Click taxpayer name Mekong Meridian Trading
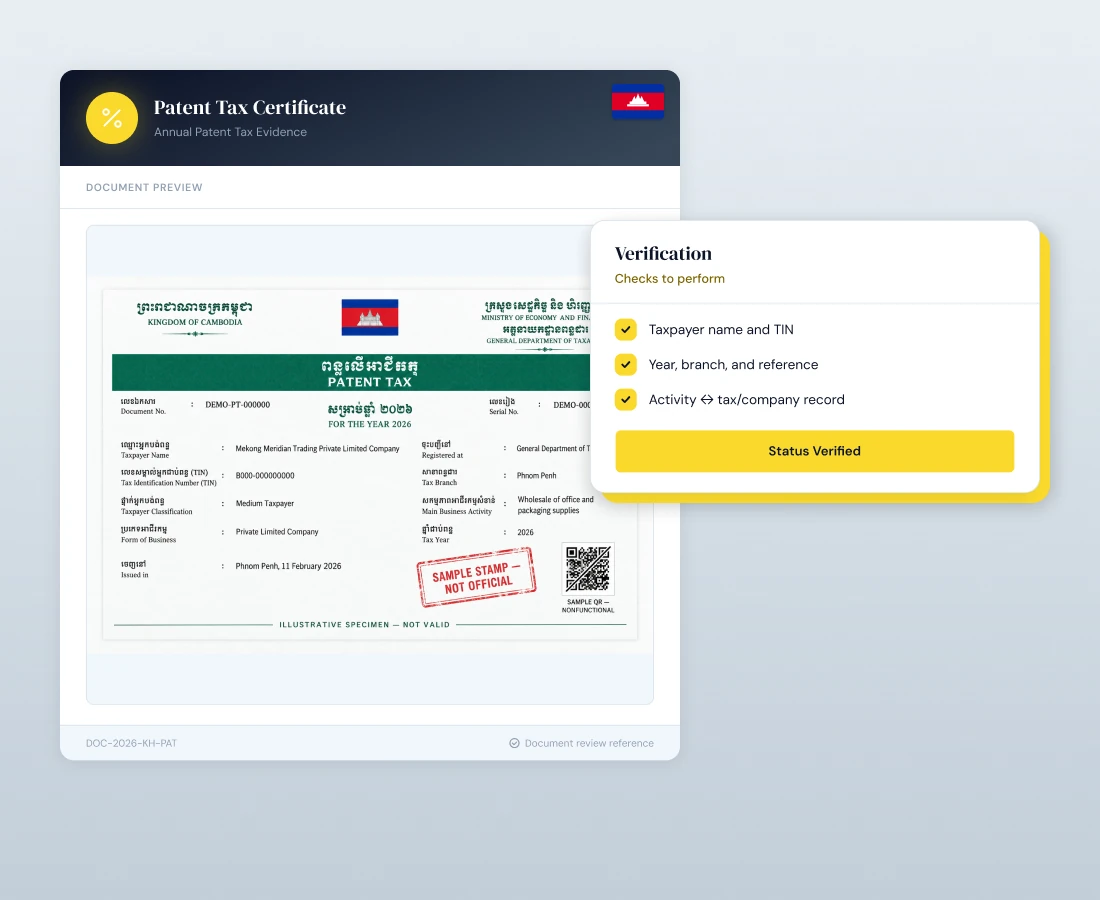Viewport: 1100px width, 900px height. click(x=317, y=448)
